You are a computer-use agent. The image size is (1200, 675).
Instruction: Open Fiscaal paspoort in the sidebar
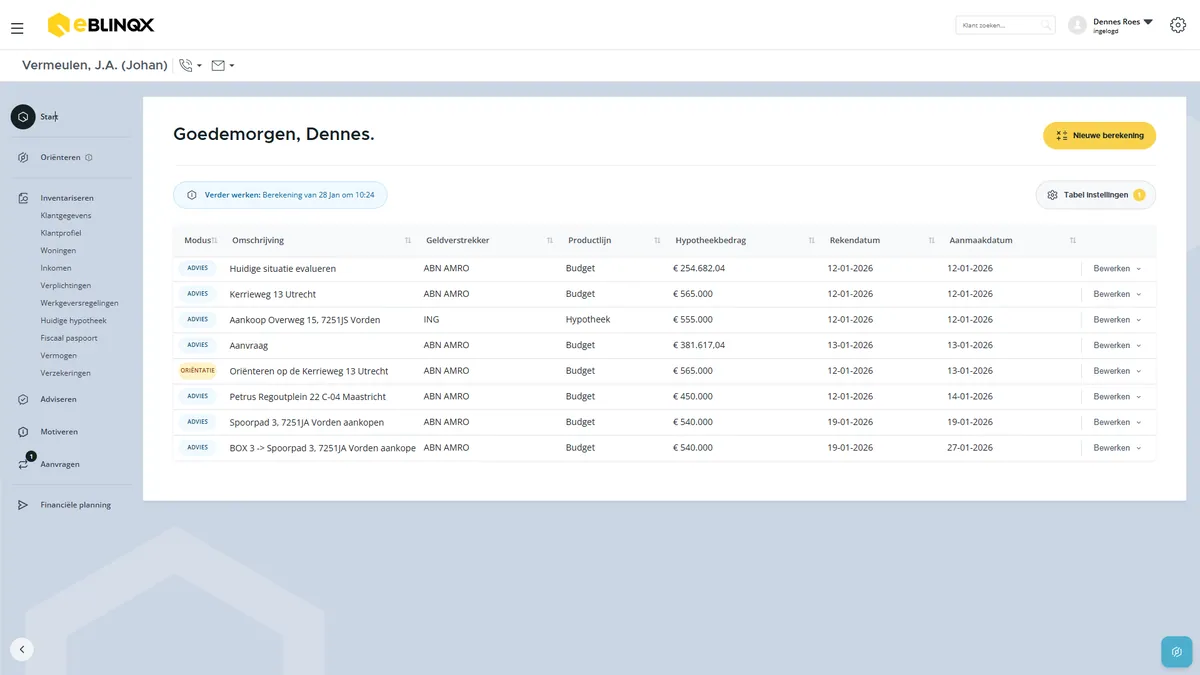(x=69, y=338)
